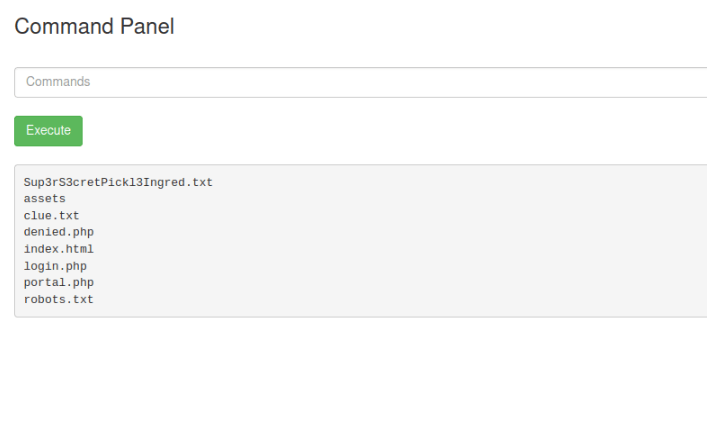Focus the Commands input field
The image size is (707, 443).
click(361, 82)
